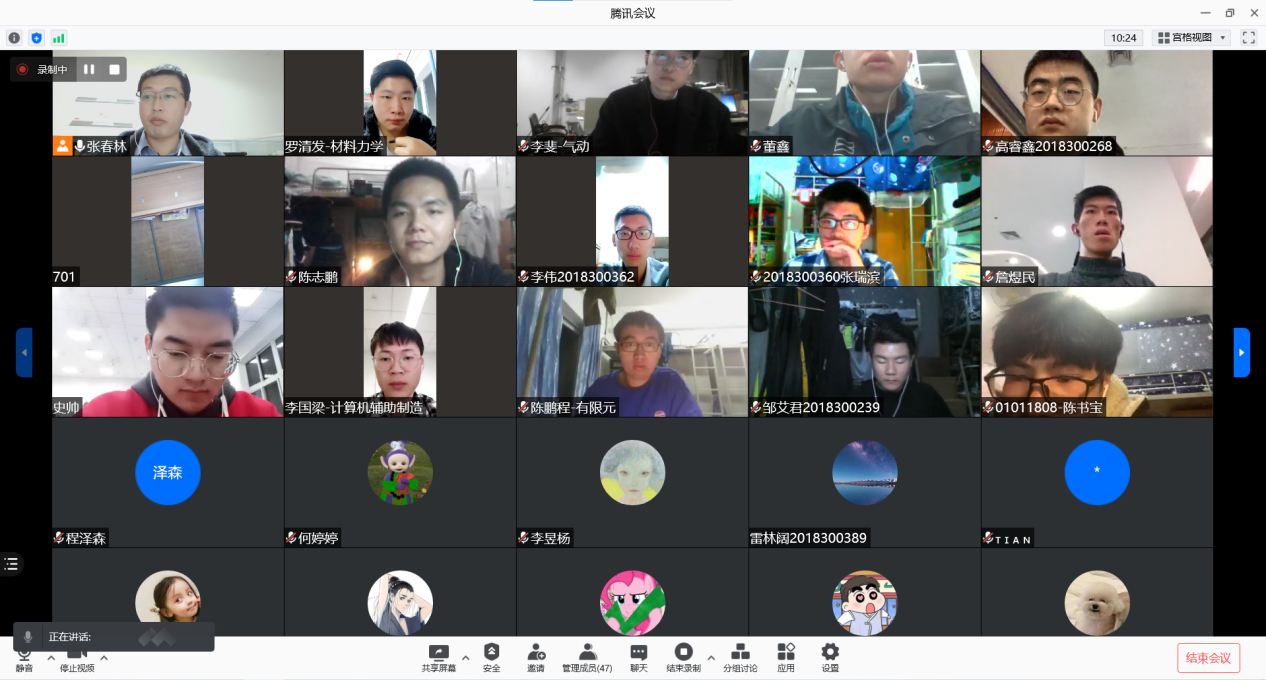Stop the recording using the square button
1266x680 pixels.
(x=114, y=69)
